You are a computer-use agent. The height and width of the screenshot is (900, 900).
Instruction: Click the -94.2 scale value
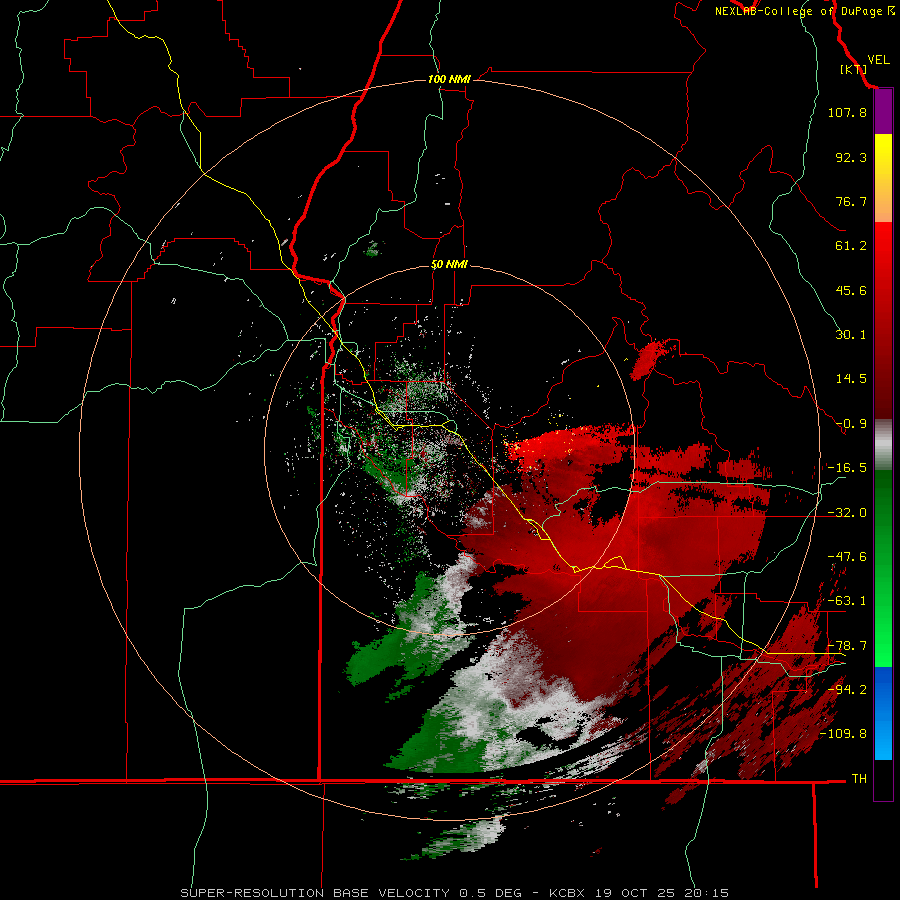(847, 690)
